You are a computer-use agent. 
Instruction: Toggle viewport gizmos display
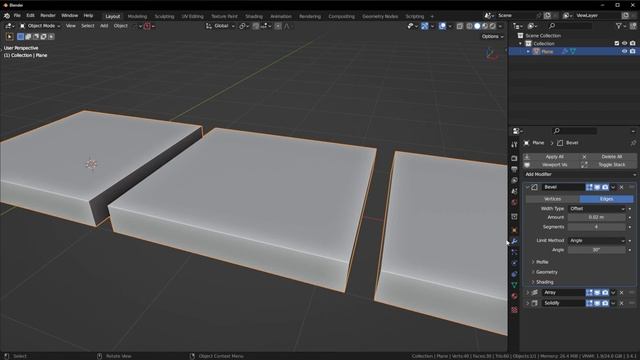pyautogui.click(x=425, y=26)
